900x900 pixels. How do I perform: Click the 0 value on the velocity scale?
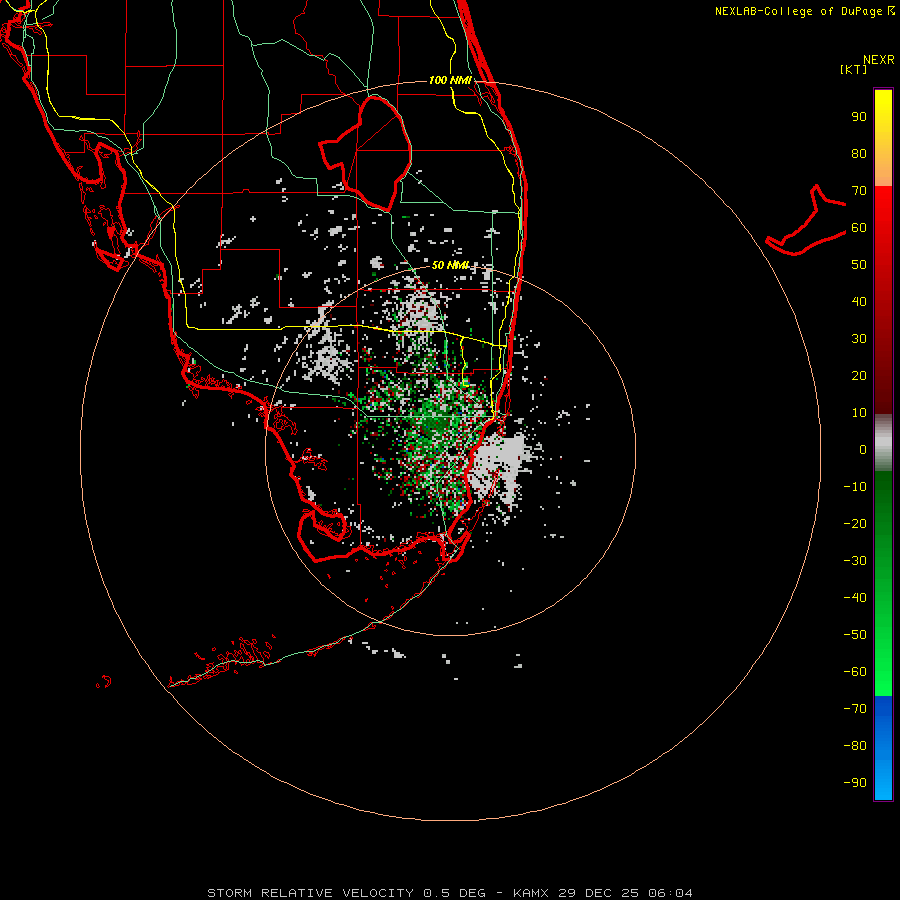863,450
